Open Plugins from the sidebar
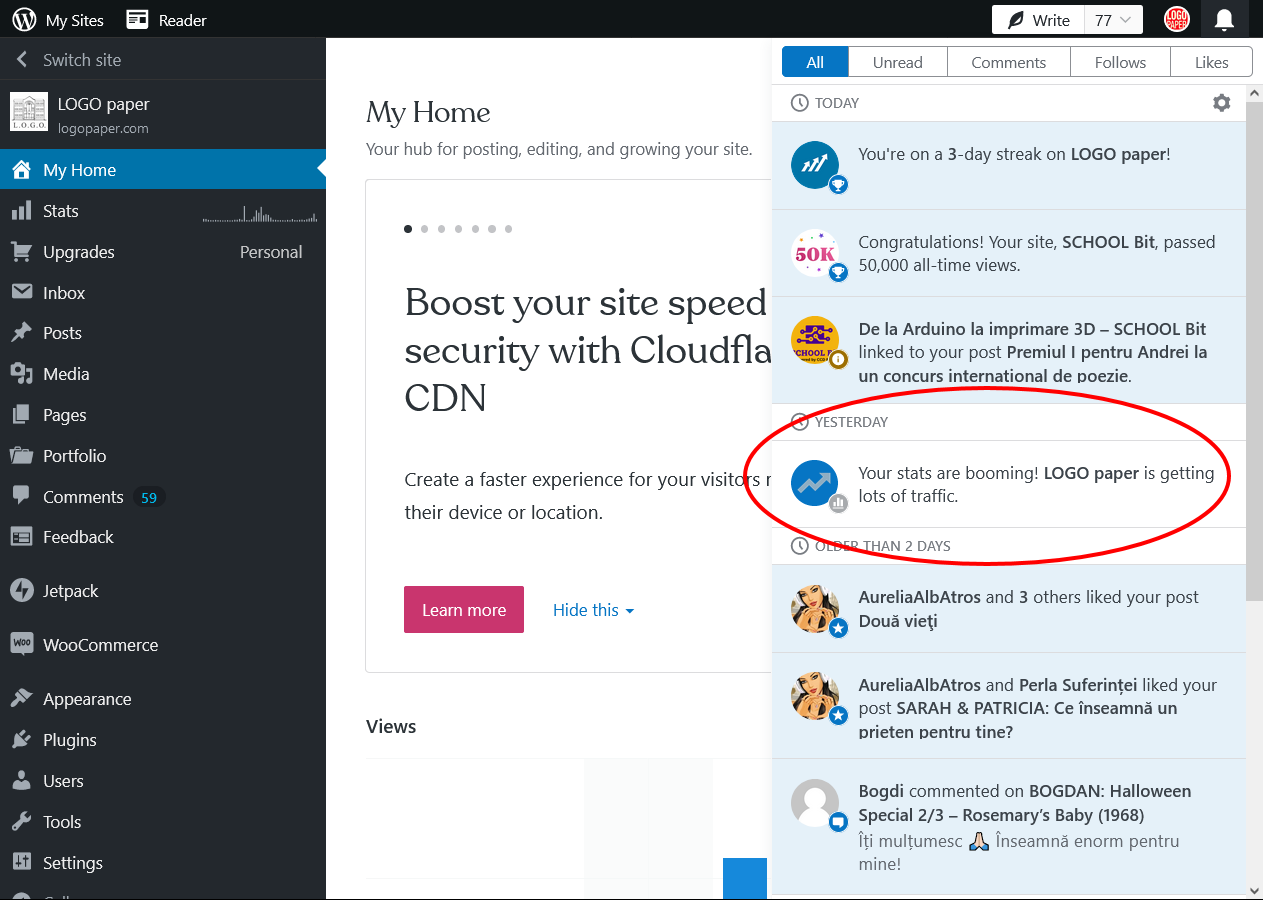Screen dimensions: 1263x900 (x=69, y=740)
